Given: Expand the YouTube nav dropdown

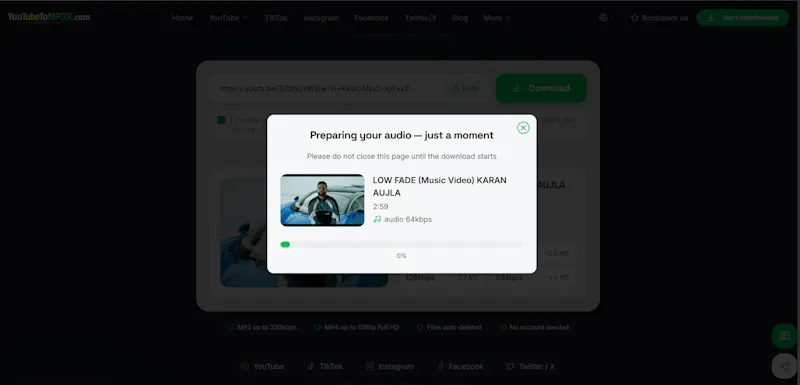Looking at the screenshot, I should pyautogui.click(x=228, y=18).
